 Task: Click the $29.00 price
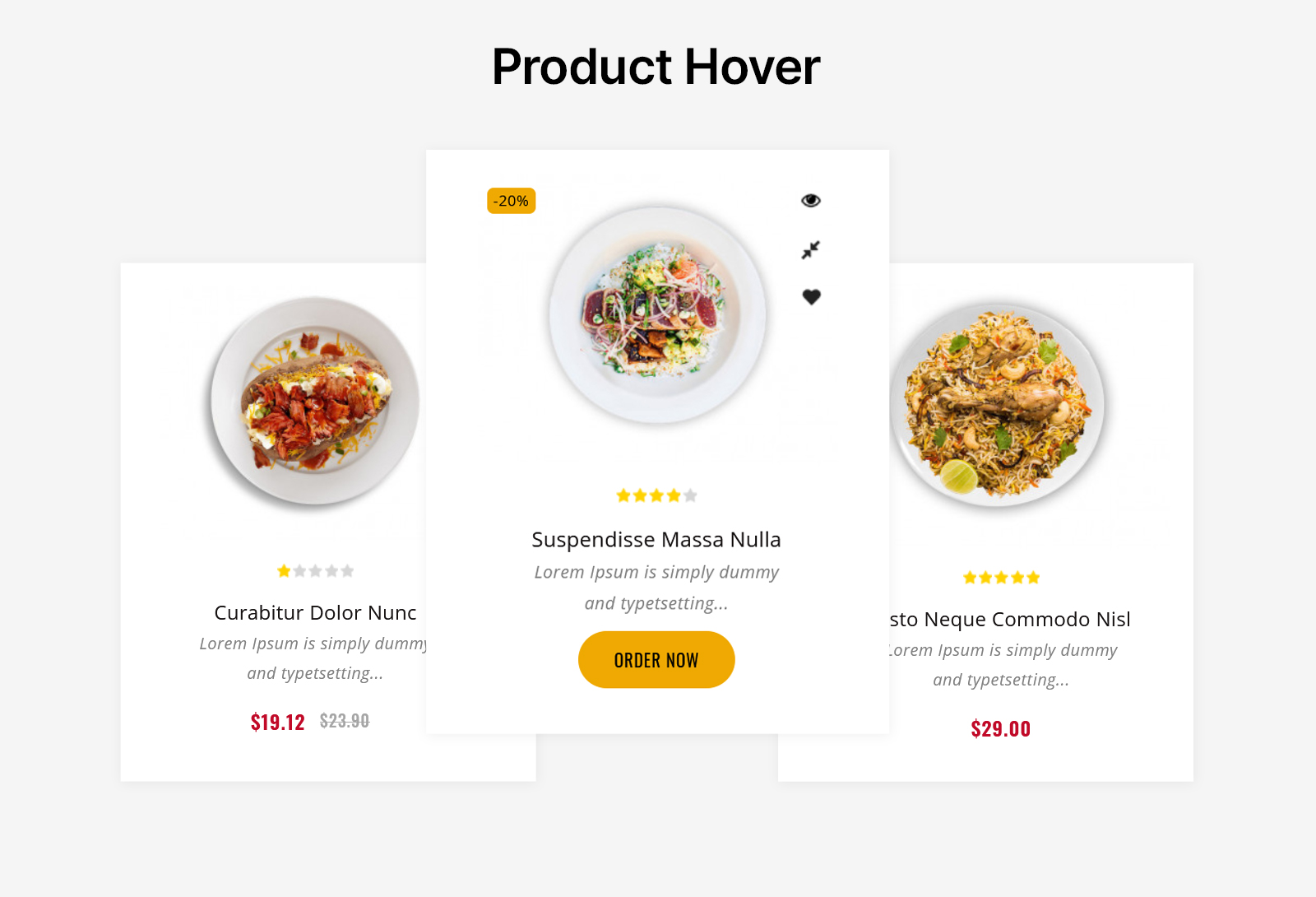tap(1001, 729)
